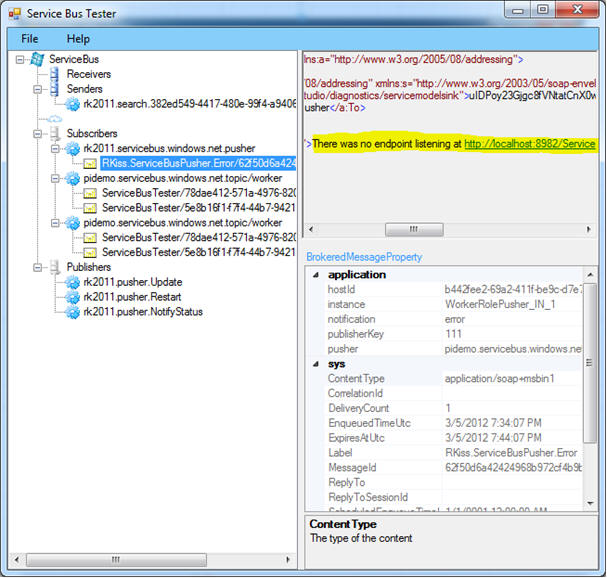607x578 pixels.
Task: Select the ReplyToSessionId property row
Action: (453, 497)
